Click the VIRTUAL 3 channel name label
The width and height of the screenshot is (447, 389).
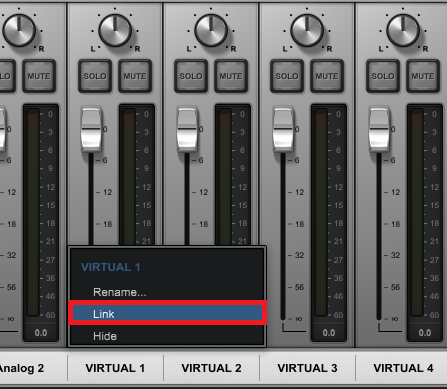coord(307,368)
